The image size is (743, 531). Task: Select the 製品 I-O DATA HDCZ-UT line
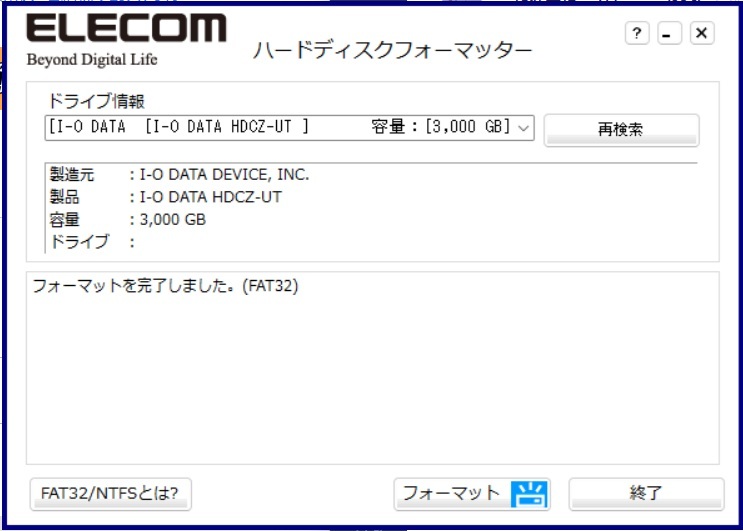pos(165,197)
